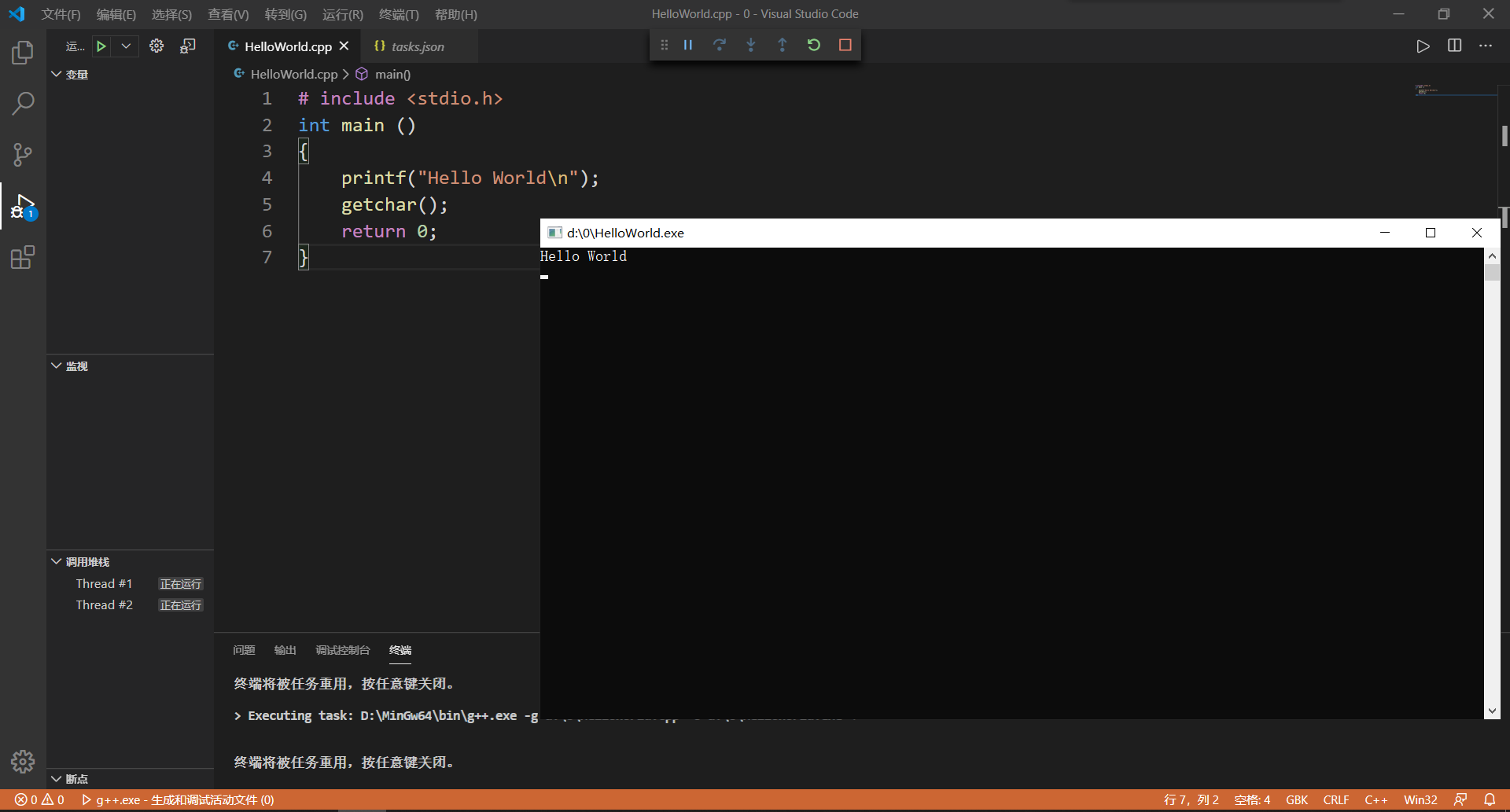Open the Explorer view in activity bar

coord(23,53)
